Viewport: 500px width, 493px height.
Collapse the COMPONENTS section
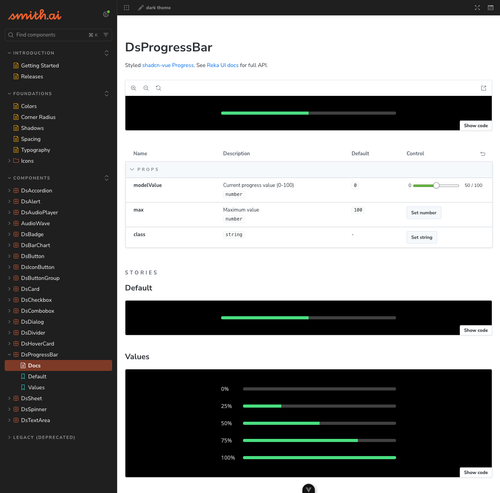[29, 178]
